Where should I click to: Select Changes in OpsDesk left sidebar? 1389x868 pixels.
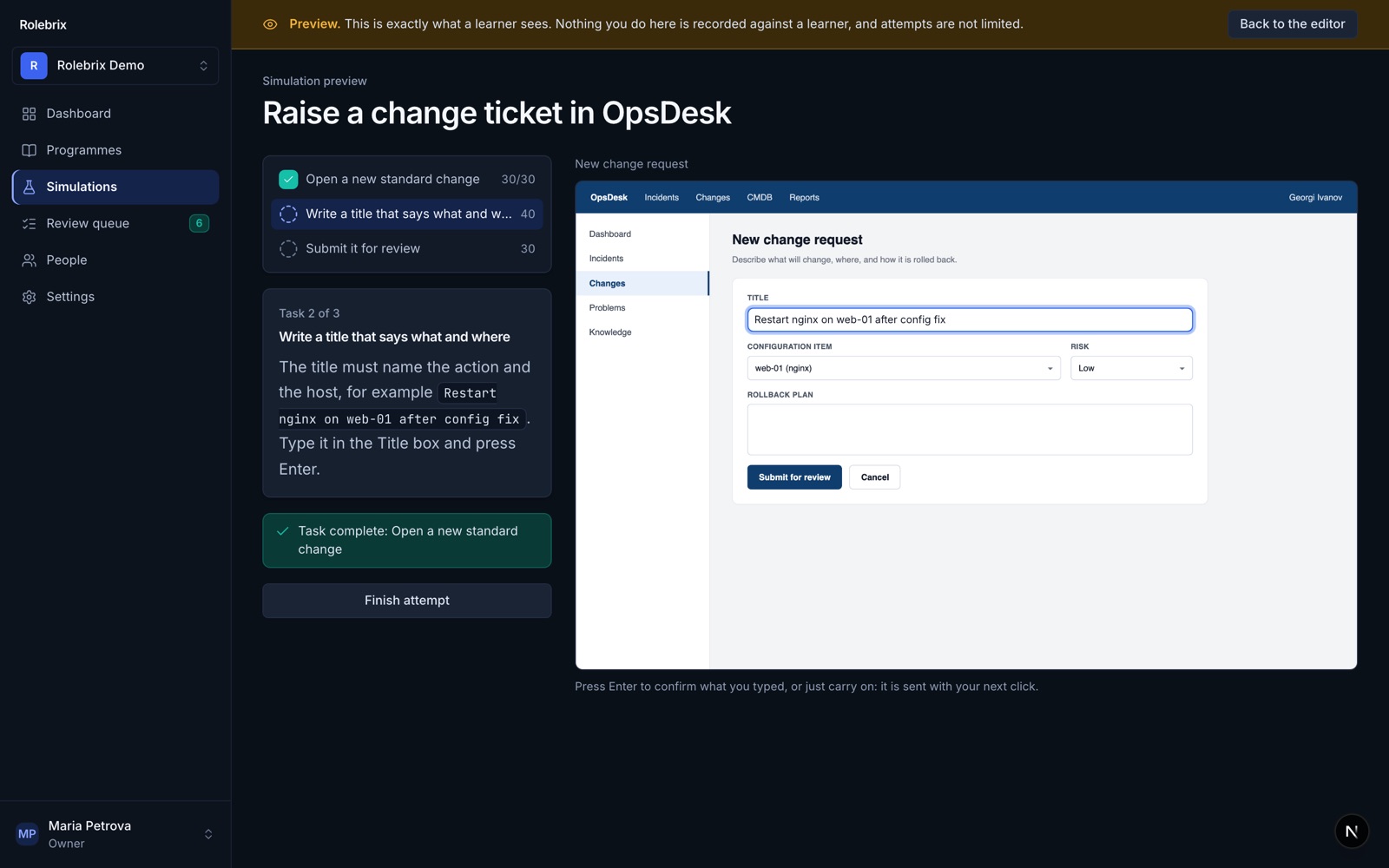642,283
